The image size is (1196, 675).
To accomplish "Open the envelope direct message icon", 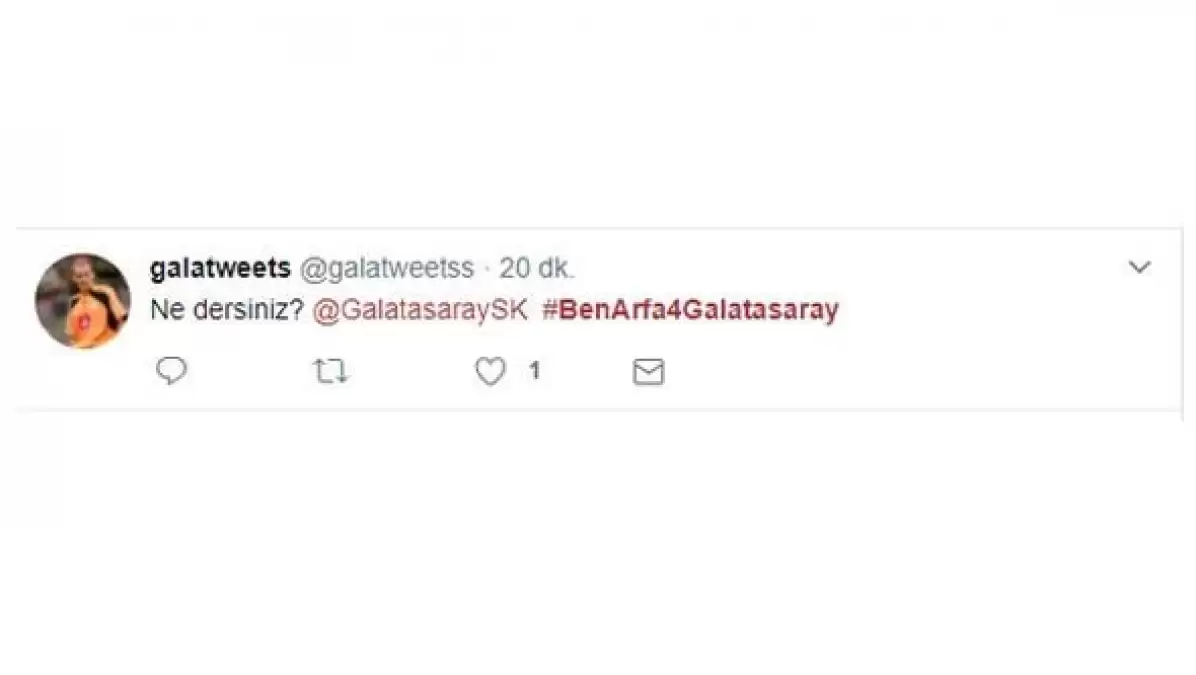I will 648,372.
